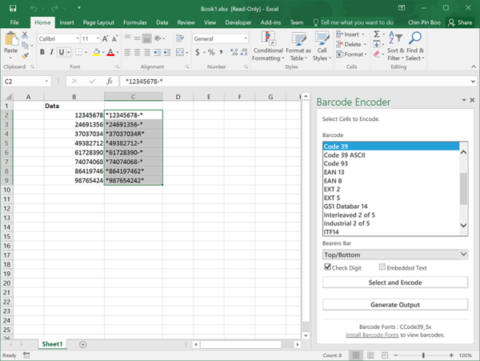Click the Save icon in title bar

pyautogui.click(x=13, y=8)
